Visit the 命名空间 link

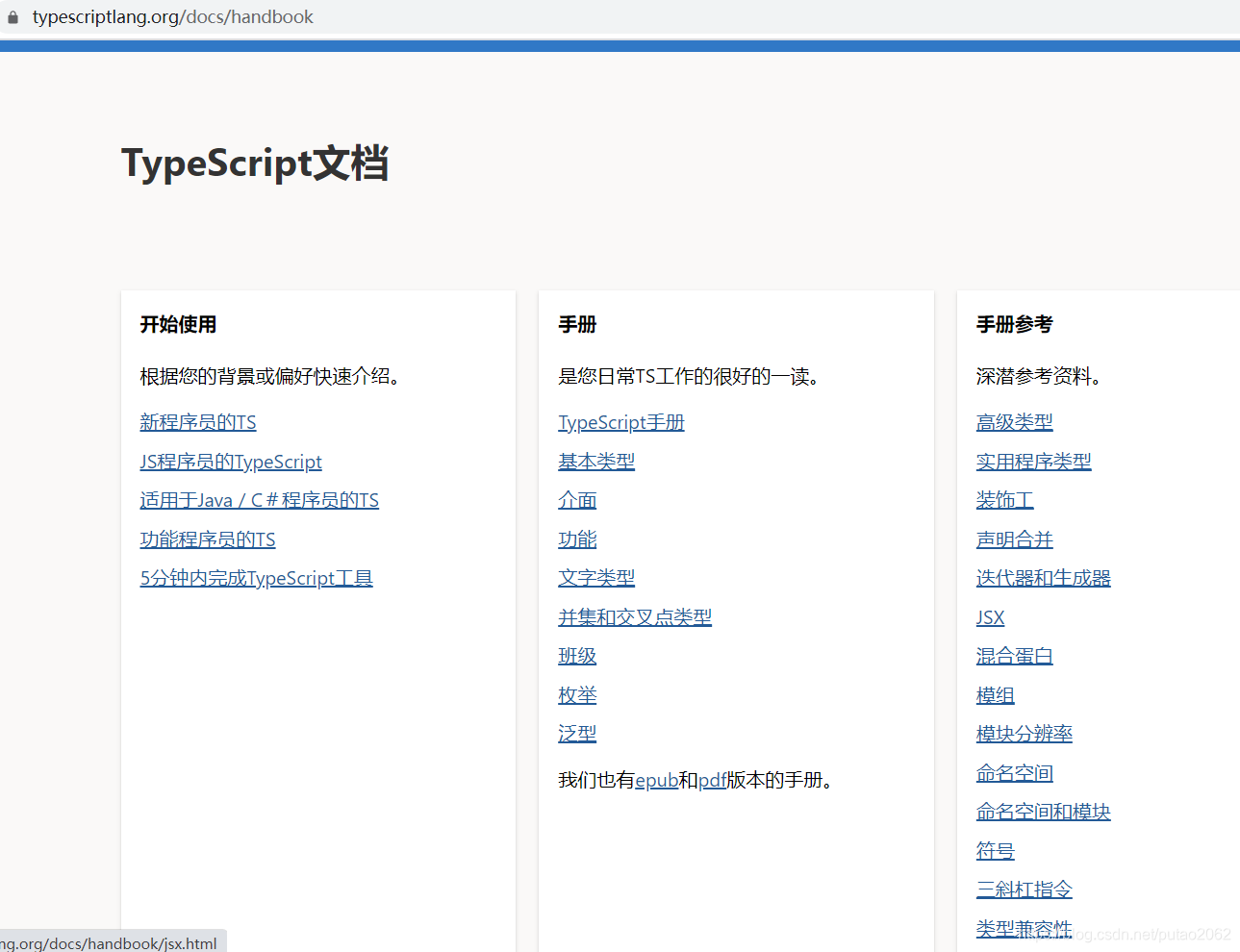coord(1015,772)
